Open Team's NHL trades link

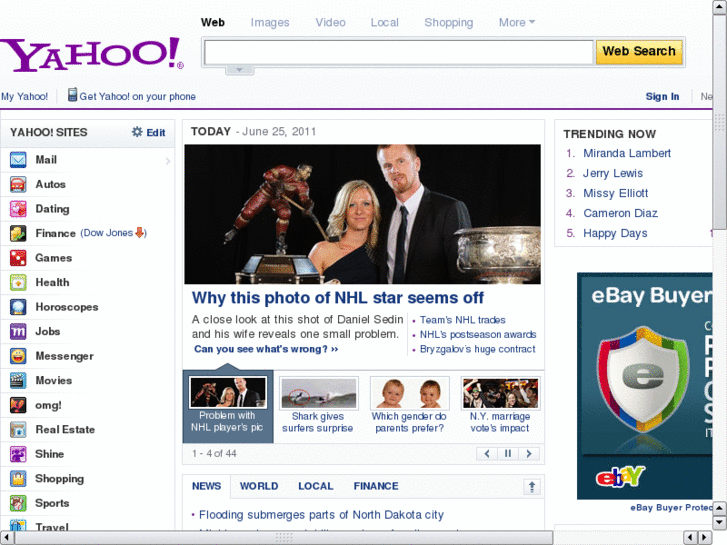(x=463, y=320)
